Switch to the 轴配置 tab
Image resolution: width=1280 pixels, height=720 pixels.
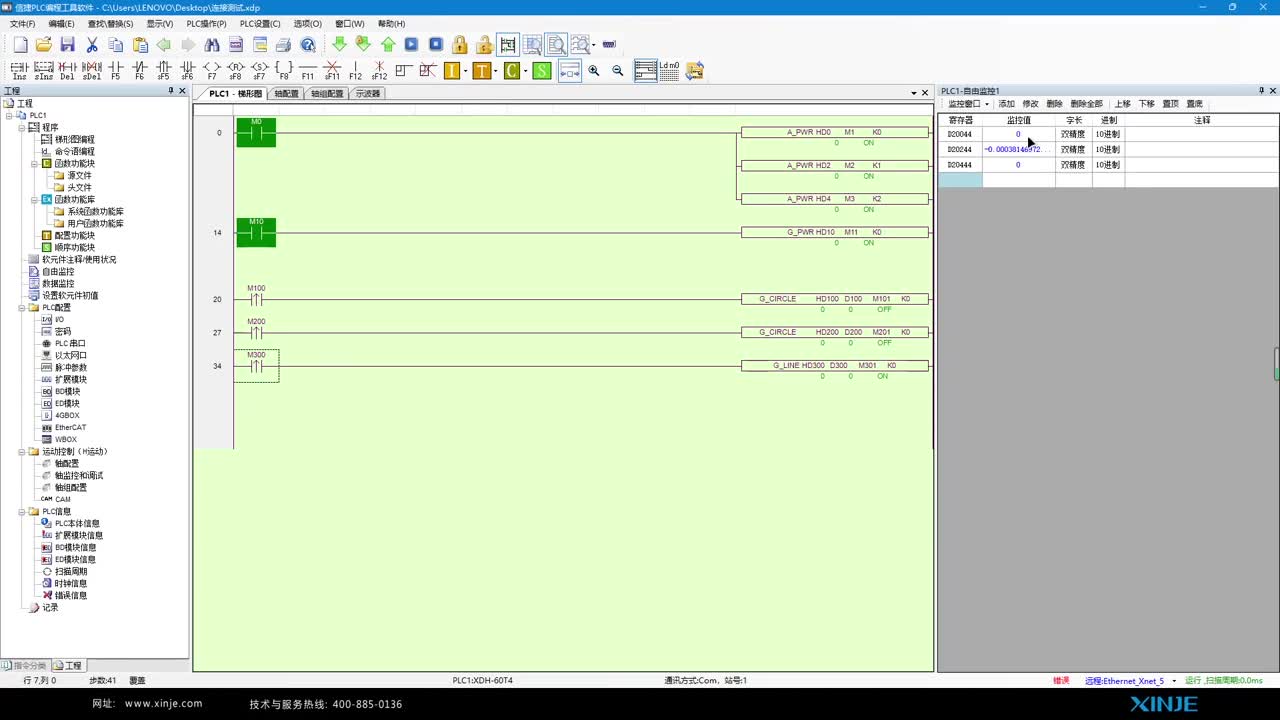pyautogui.click(x=286, y=94)
